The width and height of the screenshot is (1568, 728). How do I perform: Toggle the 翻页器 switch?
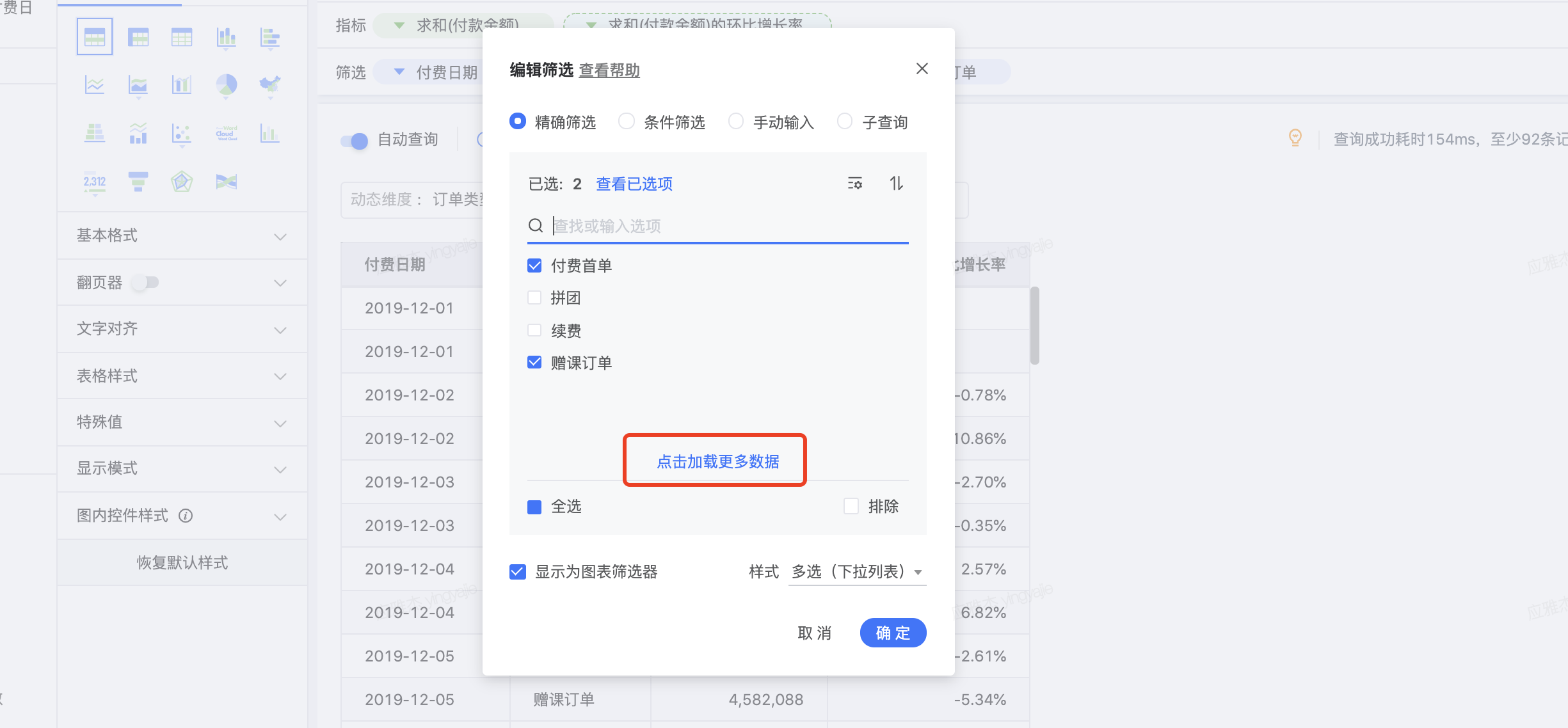click(146, 282)
